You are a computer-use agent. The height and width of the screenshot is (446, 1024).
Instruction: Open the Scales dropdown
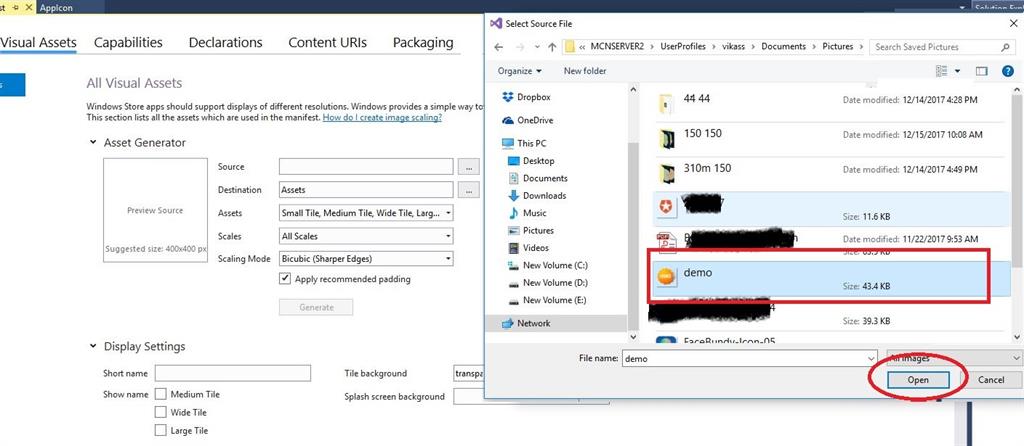pyautogui.click(x=366, y=236)
